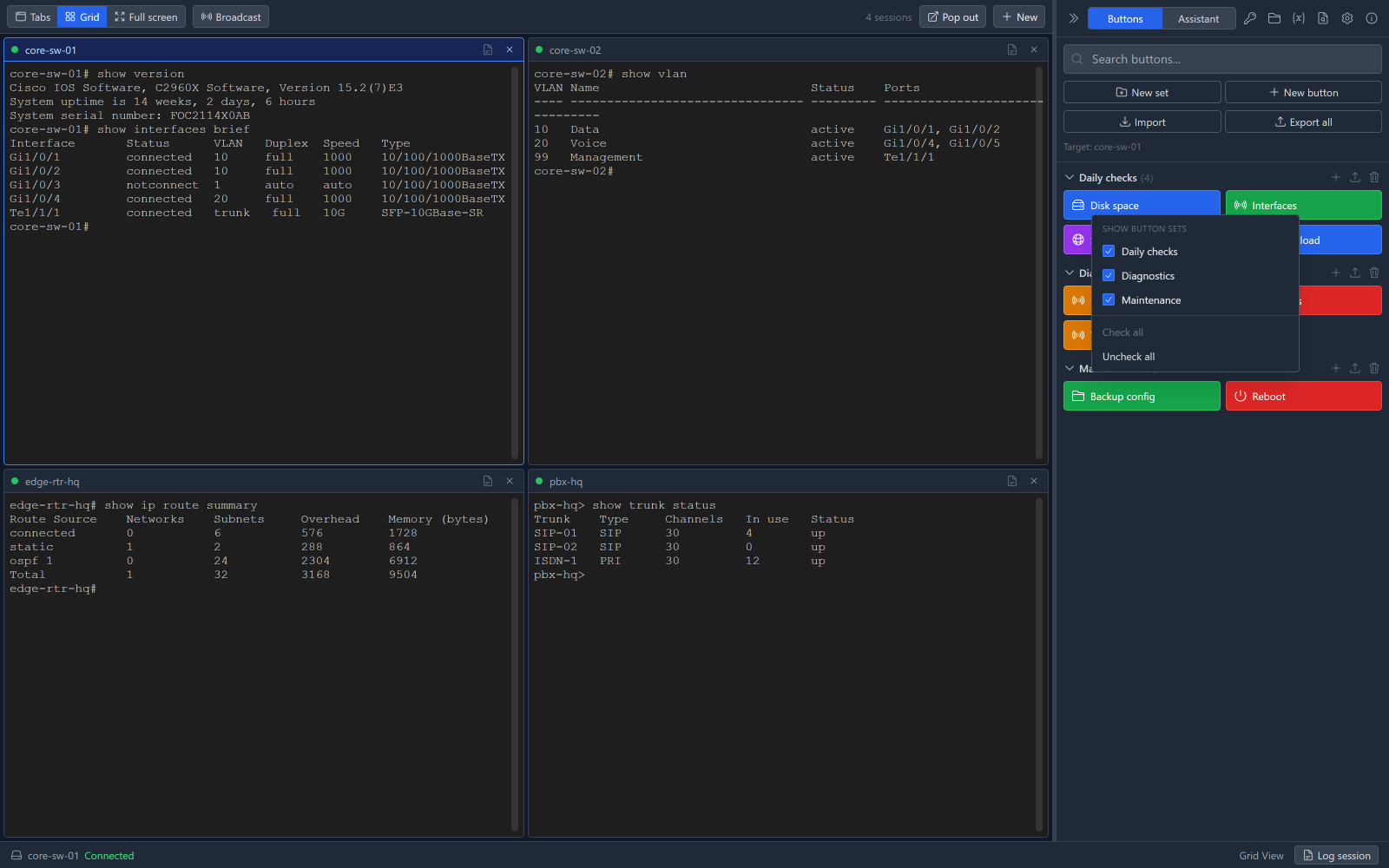Viewport: 1389px width, 868px height.
Task: Open the log file icon on core-sw-02 pane
Action: (1012, 49)
